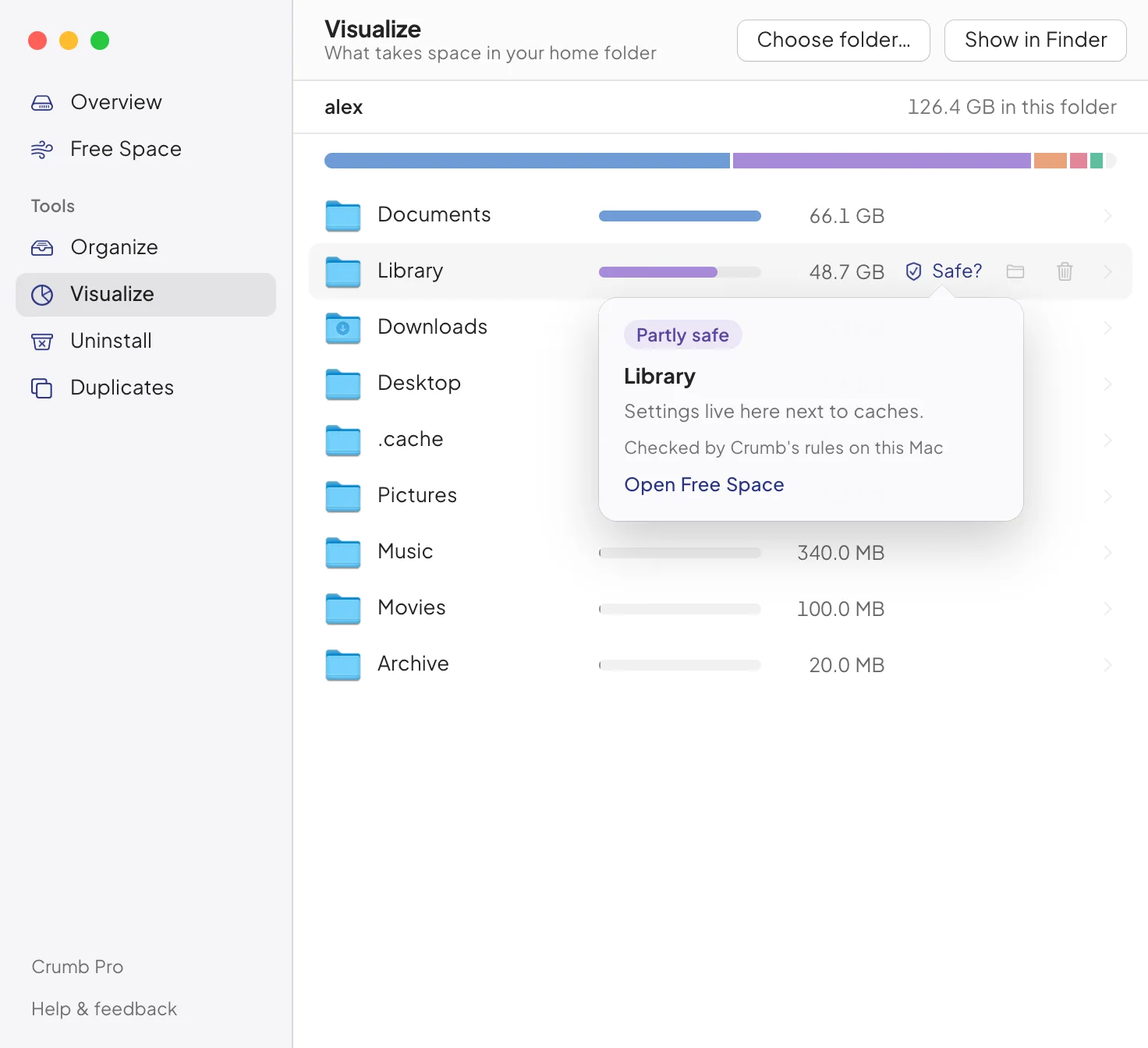Click the purple Library segment of usage bar
This screenshot has height=1048, width=1148.
click(x=882, y=161)
